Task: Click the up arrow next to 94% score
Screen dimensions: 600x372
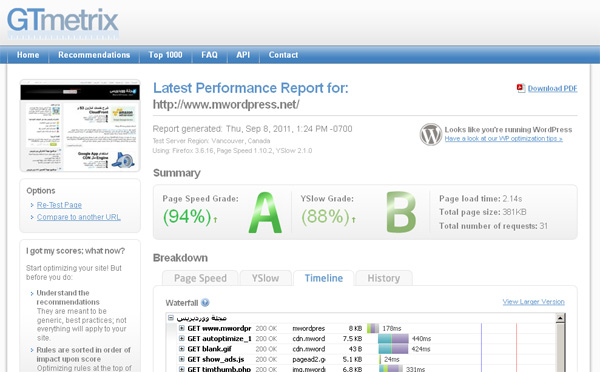Action: pyautogui.click(x=215, y=219)
